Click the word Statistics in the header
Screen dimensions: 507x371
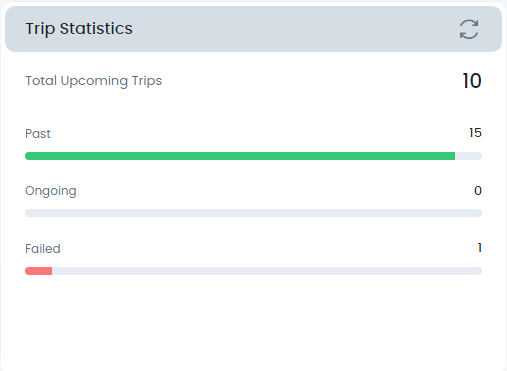tap(96, 29)
